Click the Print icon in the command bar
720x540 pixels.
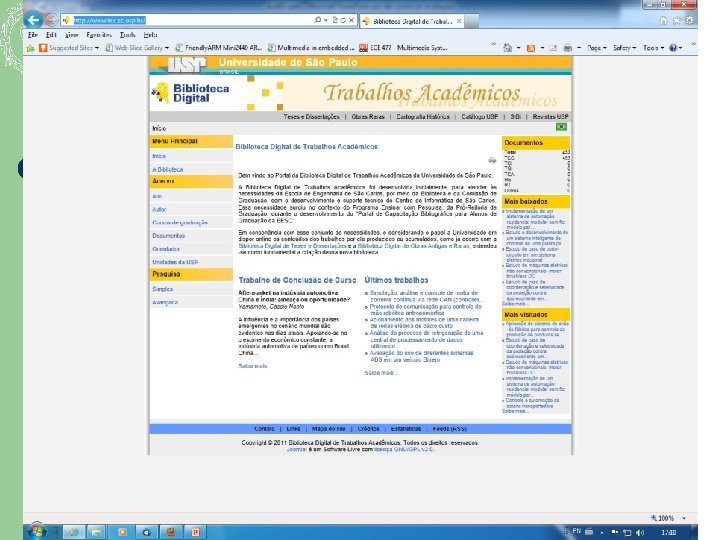pos(568,48)
